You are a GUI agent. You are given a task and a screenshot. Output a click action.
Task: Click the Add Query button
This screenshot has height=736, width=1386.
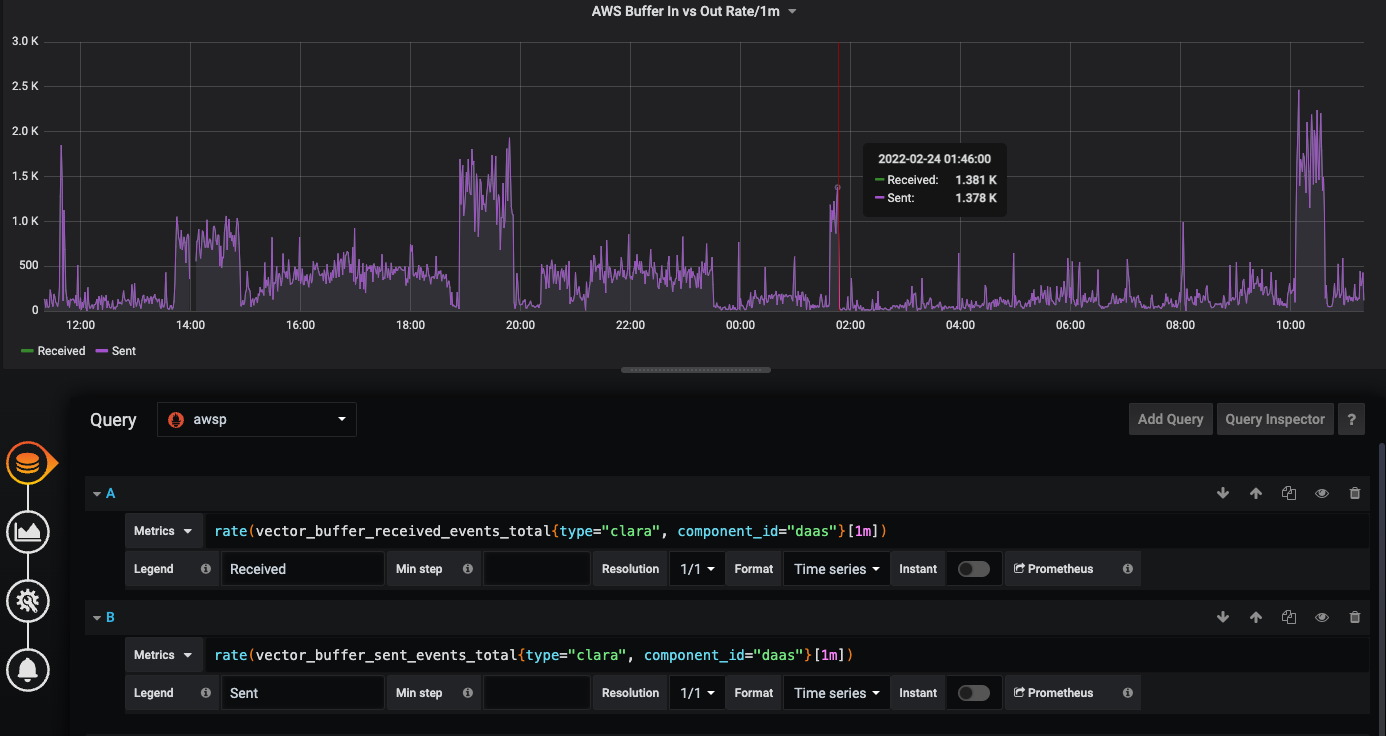(x=1170, y=418)
